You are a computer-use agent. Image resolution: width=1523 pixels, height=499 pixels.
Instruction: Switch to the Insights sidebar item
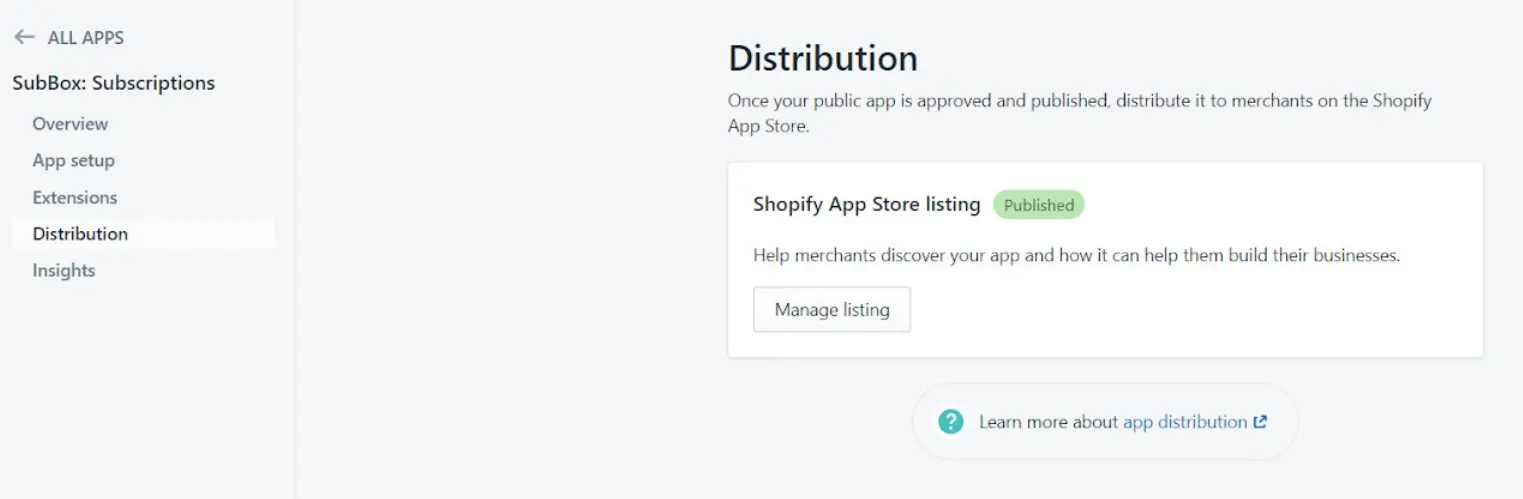63,271
